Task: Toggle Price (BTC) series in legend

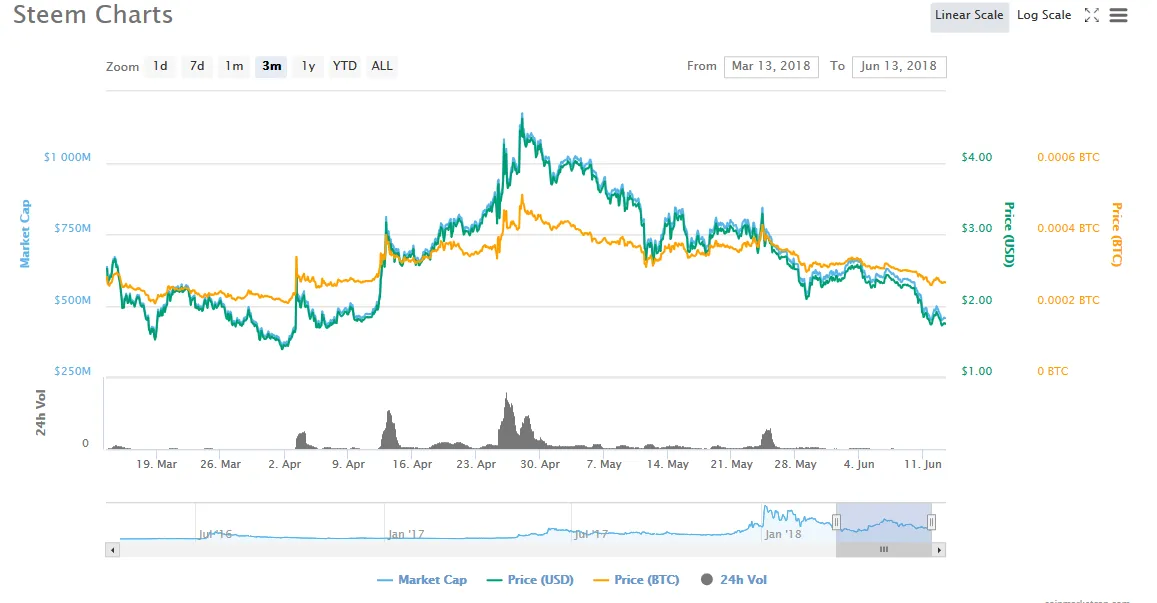Action: pos(636,580)
